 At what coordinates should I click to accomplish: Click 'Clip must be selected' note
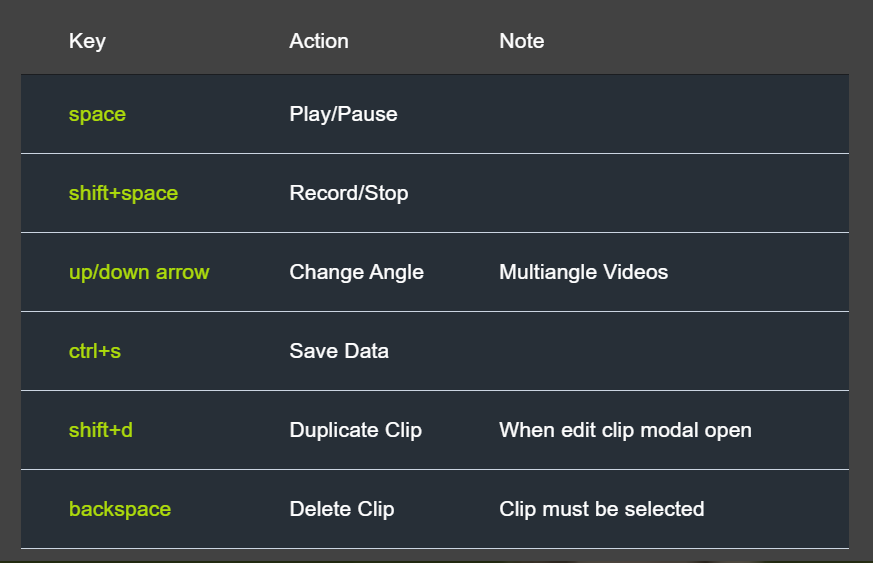601,510
